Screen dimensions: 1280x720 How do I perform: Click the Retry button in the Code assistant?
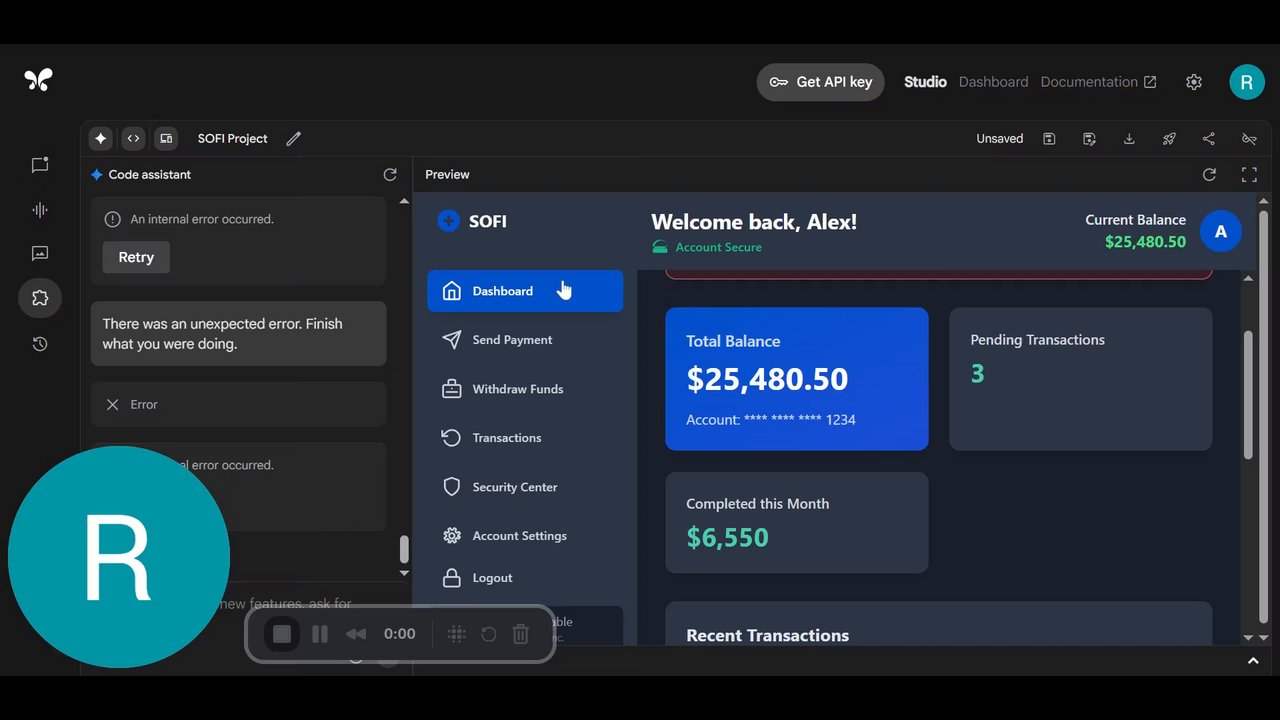click(136, 257)
